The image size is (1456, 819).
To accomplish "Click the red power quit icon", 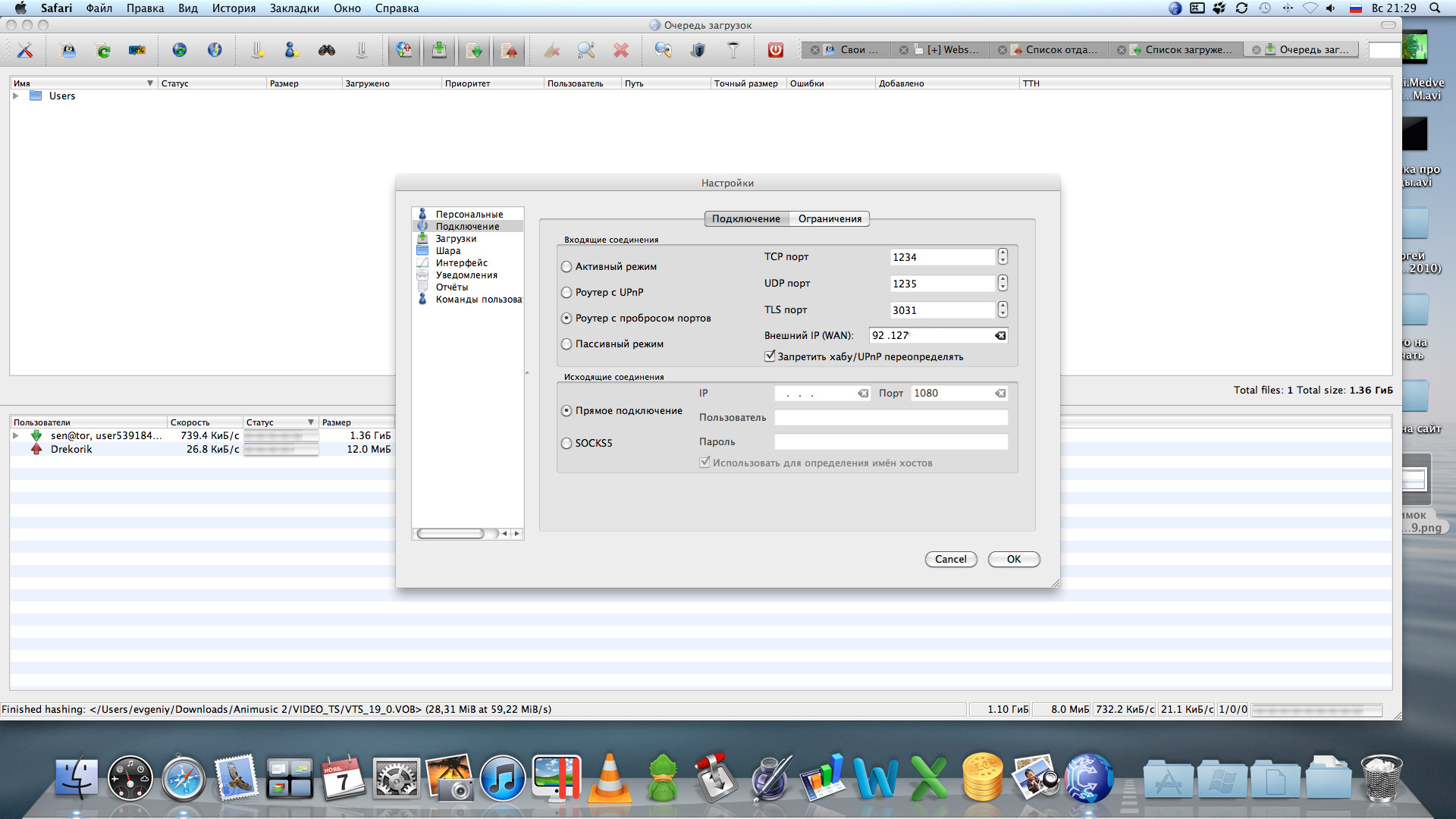I will pos(775,50).
